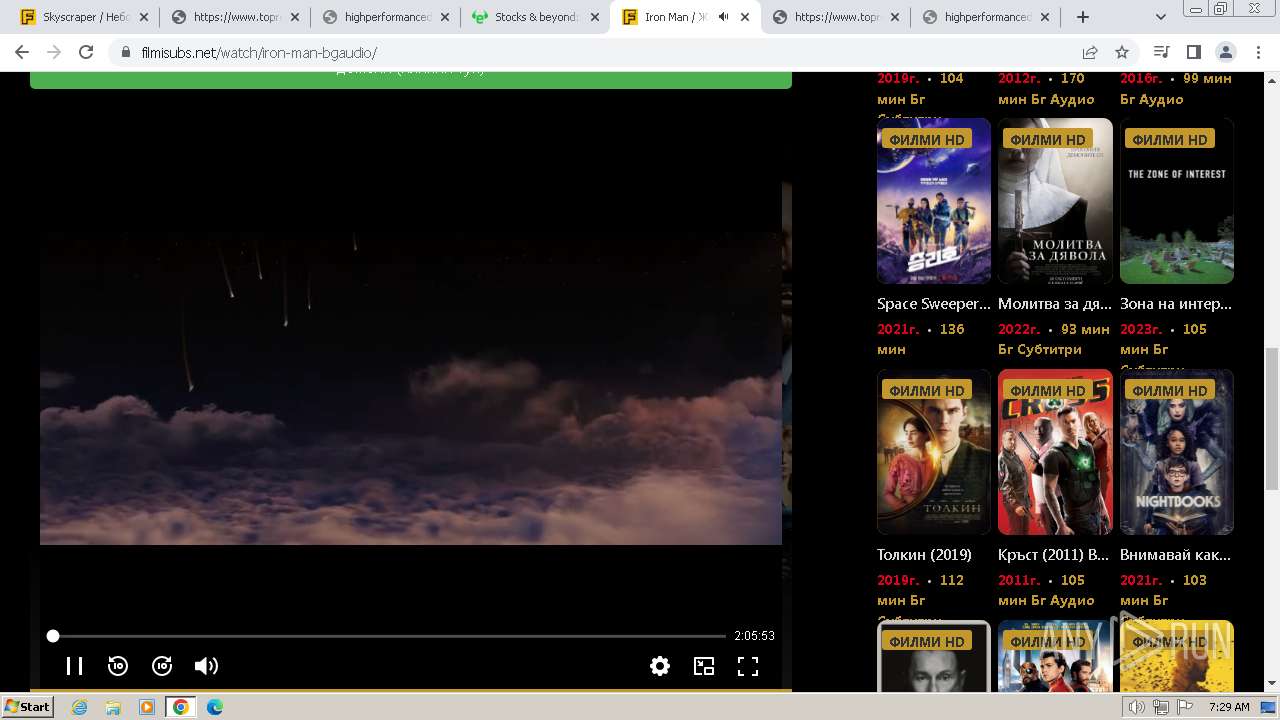Screen dimensions: 1280x720
Task: Skip forward 10 seconds
Action: [x=162, y=666]
